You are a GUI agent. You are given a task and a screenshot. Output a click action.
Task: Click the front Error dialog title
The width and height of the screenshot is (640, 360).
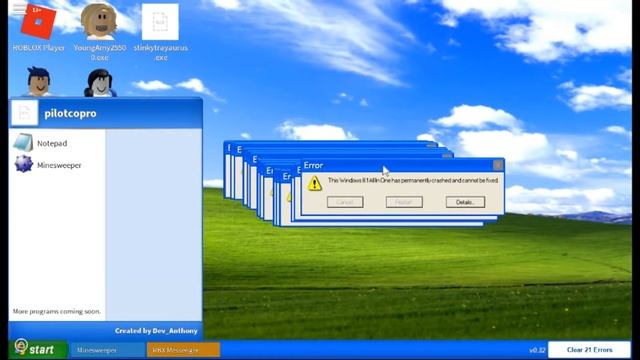pos(313,165)
